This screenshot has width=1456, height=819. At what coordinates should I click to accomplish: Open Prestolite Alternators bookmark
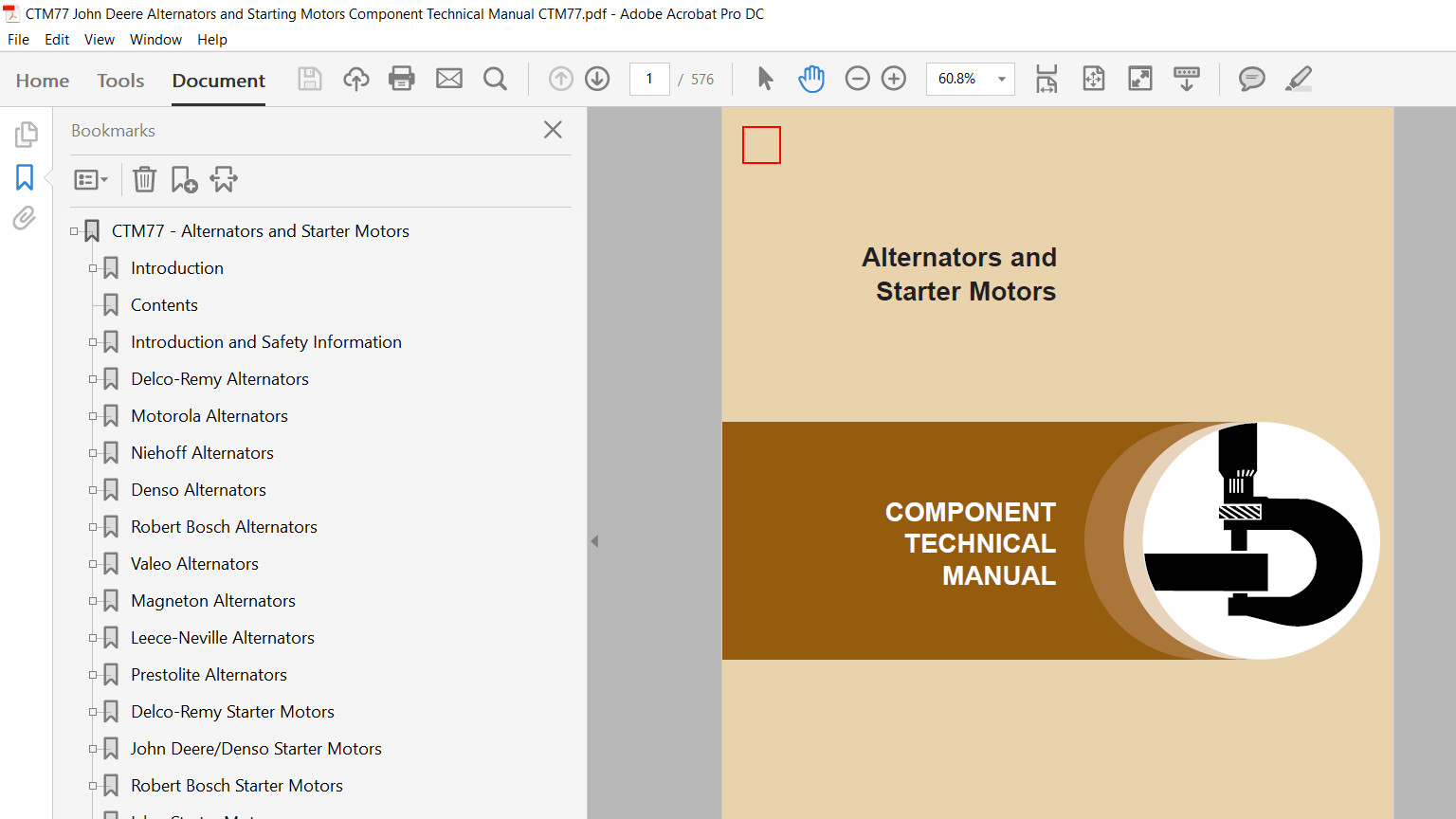click(209, 675)
